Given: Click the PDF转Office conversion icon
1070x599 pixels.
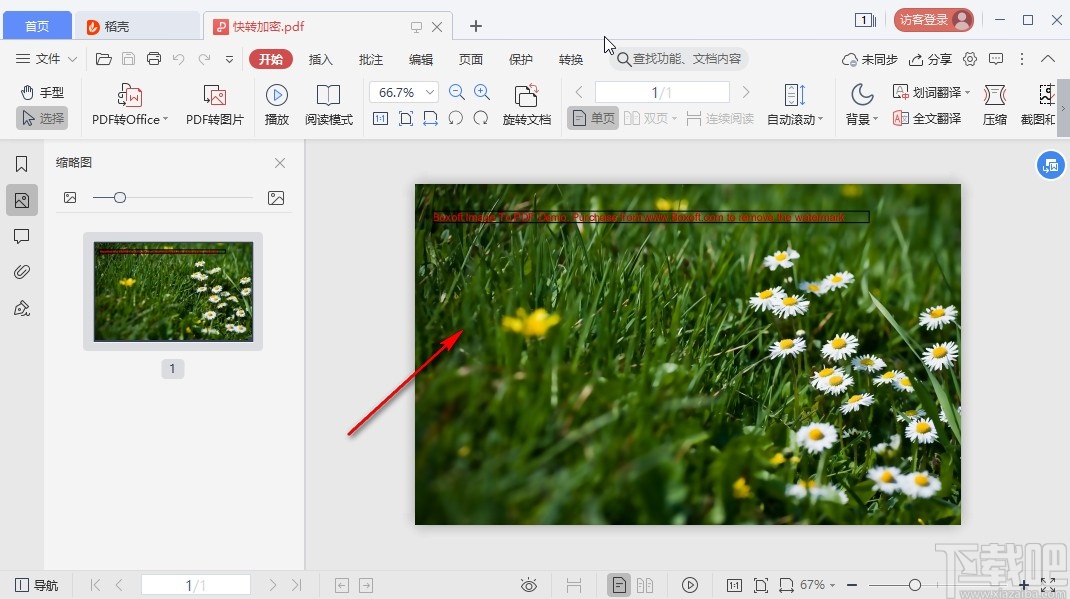Looking at the screenshot, I should point(130,96).
